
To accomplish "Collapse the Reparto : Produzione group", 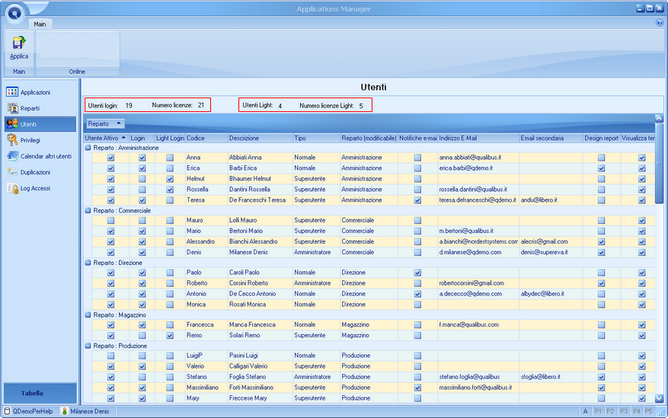I will coord(88,346).
